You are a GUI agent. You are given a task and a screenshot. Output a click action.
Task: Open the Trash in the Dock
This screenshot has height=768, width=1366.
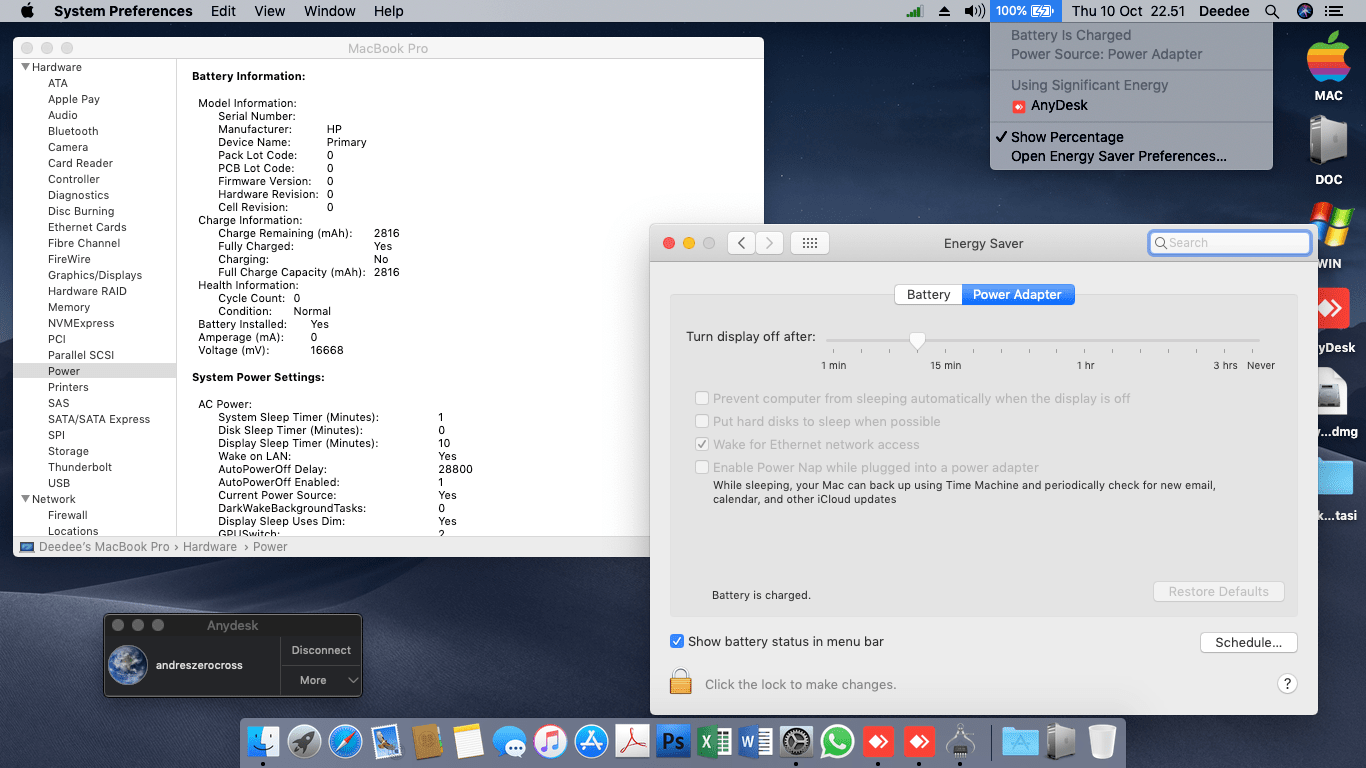tap(1102, 741)
